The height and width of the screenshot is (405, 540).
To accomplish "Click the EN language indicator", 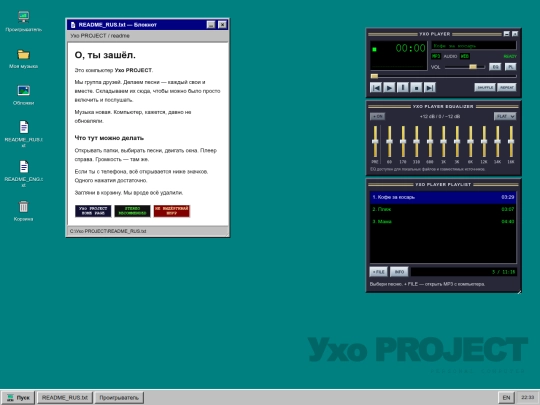I will click(506, 398).
